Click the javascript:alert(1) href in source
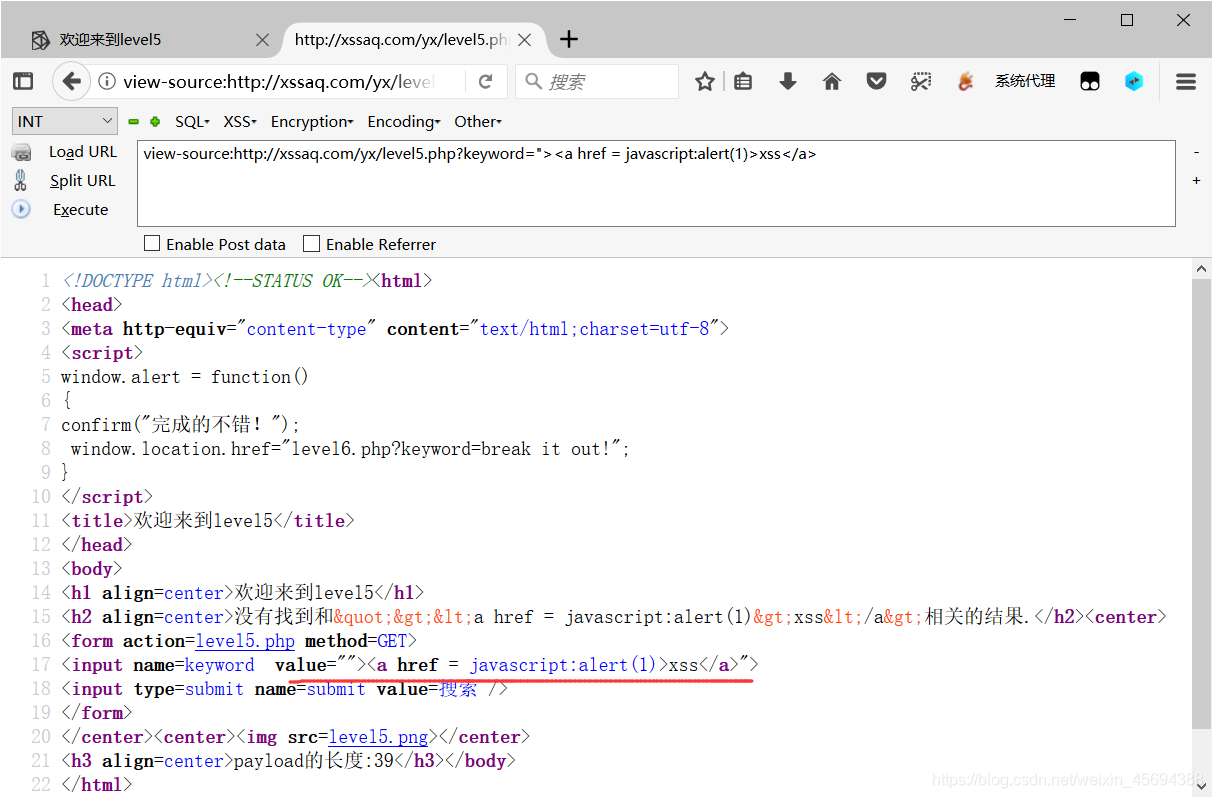 click(563, 665)
